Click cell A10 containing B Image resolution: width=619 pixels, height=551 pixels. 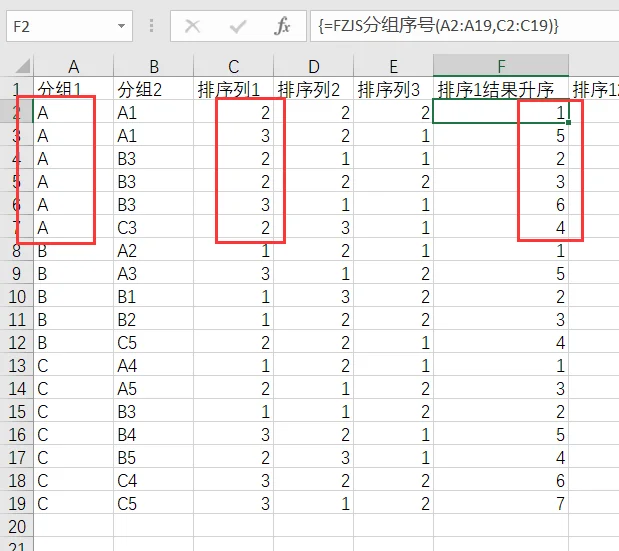pos(73,296)
